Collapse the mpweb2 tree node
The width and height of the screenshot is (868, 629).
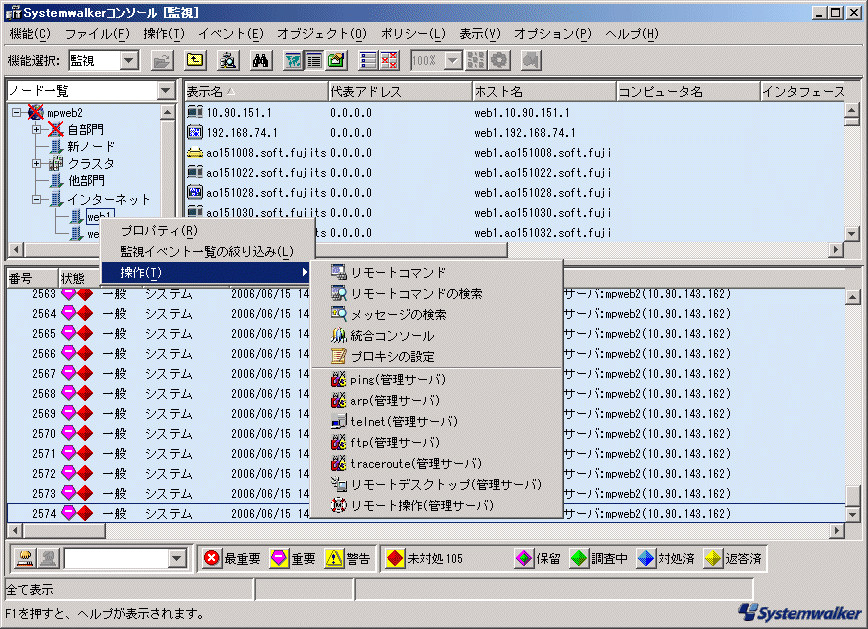pos(17,112)
